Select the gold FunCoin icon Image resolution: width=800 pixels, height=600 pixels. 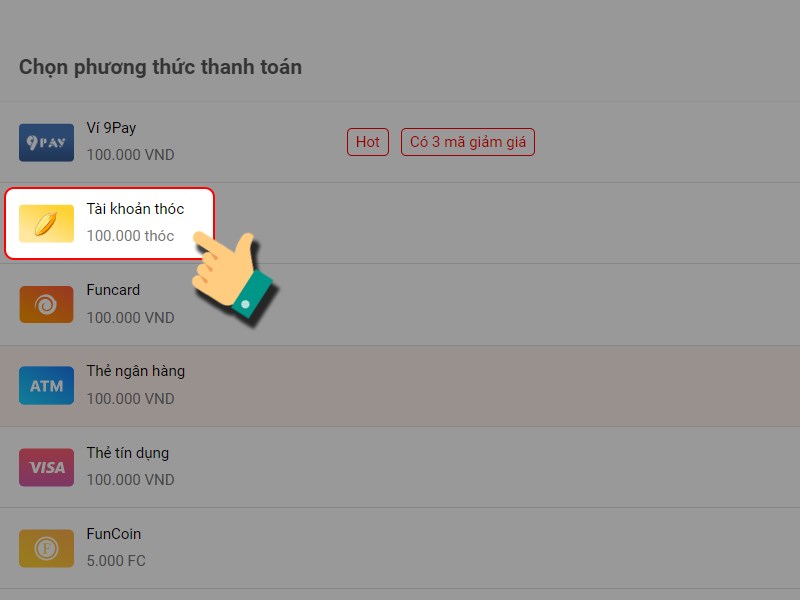pyautogui.click(x=46, y=548)
